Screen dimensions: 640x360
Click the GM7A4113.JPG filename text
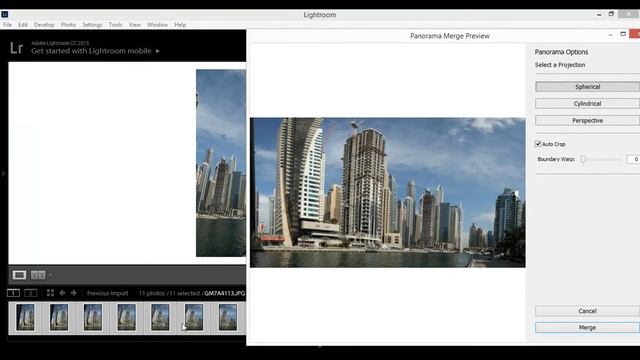click(224, 293)
